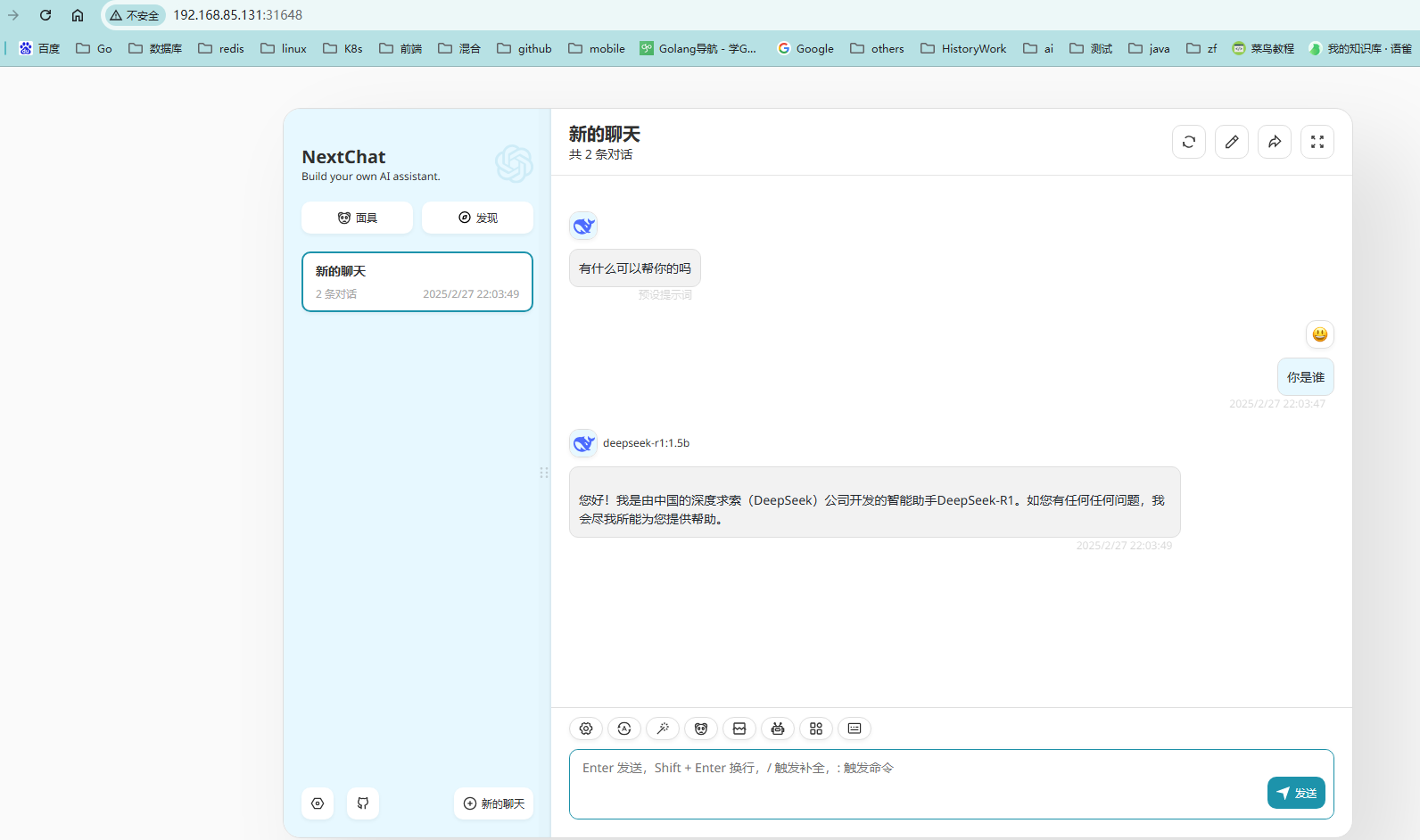The height and width of the screenshot is (840, 1420).
Task: Open the Golang导航 bookmark
Action: click(x=698, y=48)
